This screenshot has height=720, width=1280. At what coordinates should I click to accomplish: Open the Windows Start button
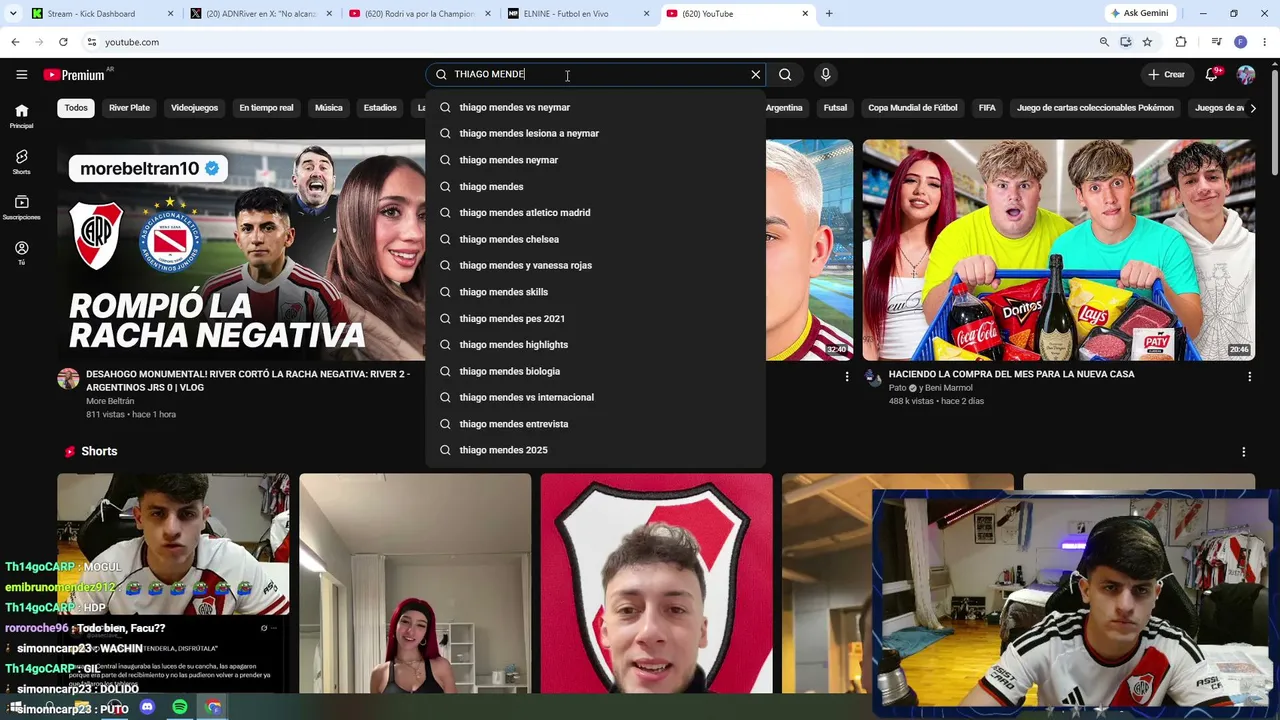[x=15, y=707]
